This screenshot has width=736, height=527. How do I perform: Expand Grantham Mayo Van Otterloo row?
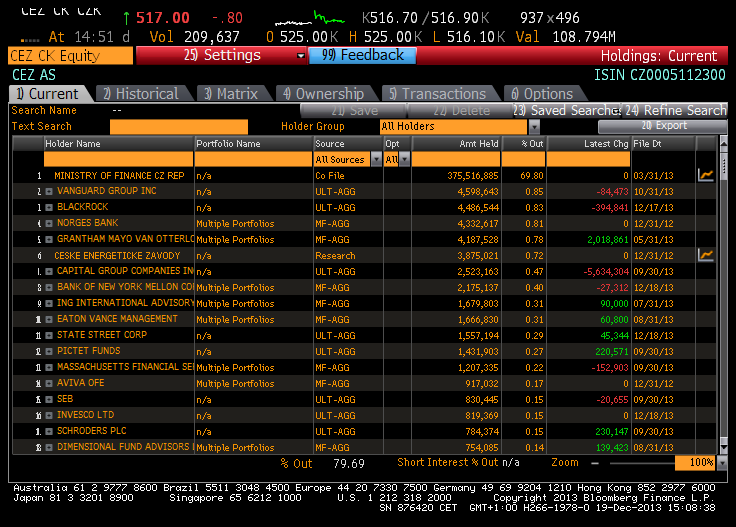tap(49, 239)
